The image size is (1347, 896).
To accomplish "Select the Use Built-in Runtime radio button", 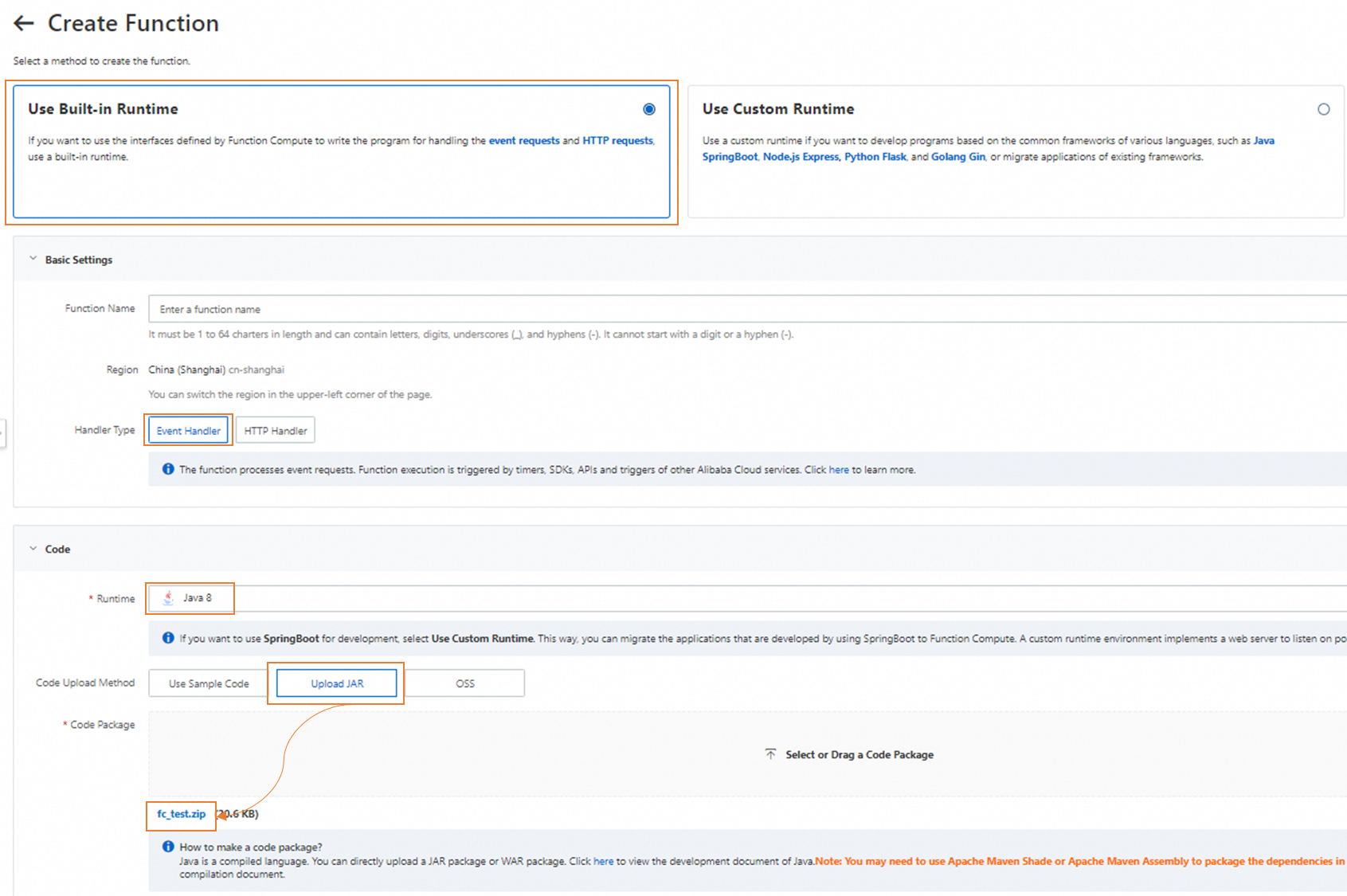I will pos(649,109).
